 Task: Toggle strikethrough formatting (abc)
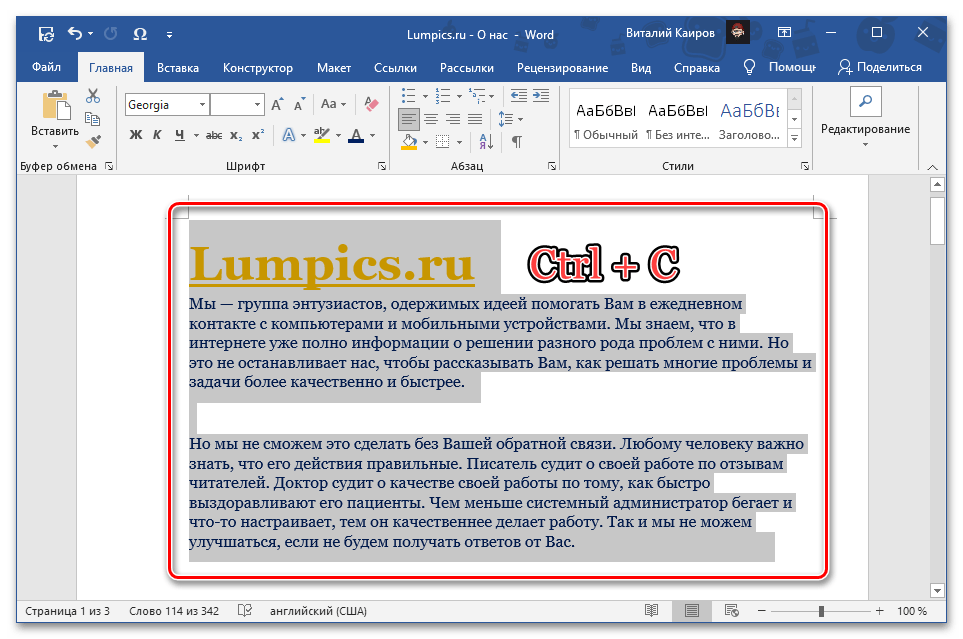point(214,135)
